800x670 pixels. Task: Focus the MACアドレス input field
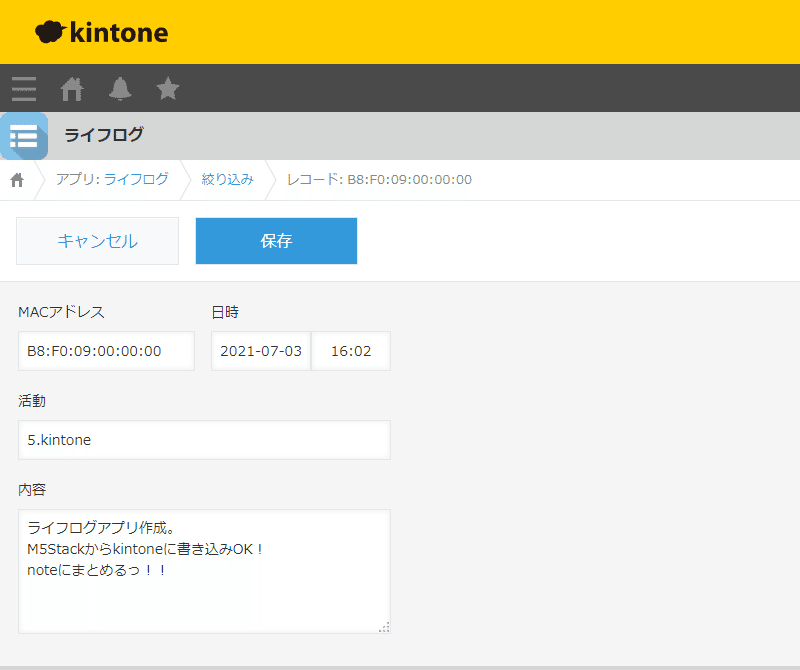pyautogui.click(x=106, y=351)
